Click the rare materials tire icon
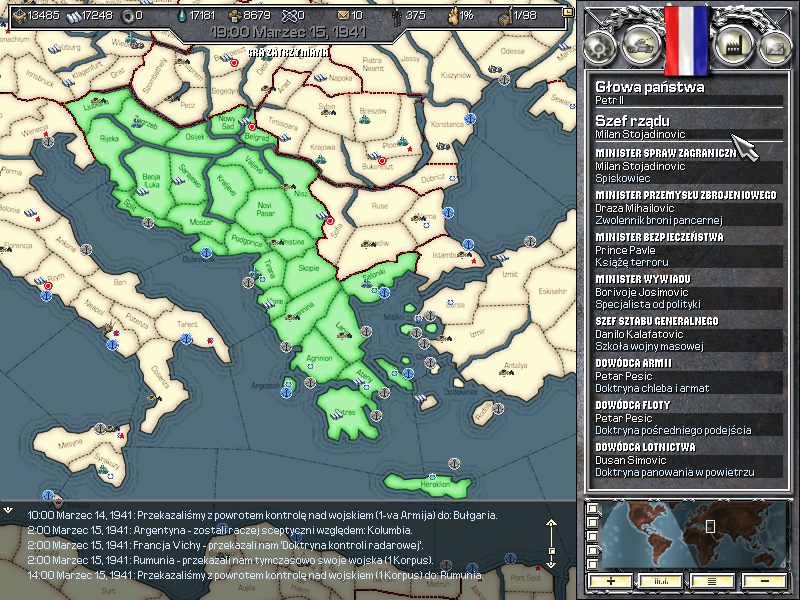This screenshot has width=800, height=600. click(x=128, y=16)
